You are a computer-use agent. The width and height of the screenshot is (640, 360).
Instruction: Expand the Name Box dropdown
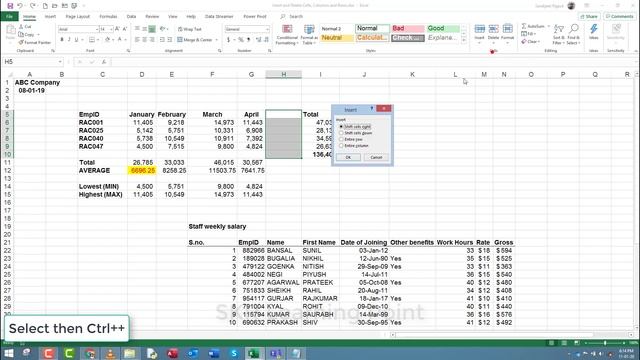point(60,62)
